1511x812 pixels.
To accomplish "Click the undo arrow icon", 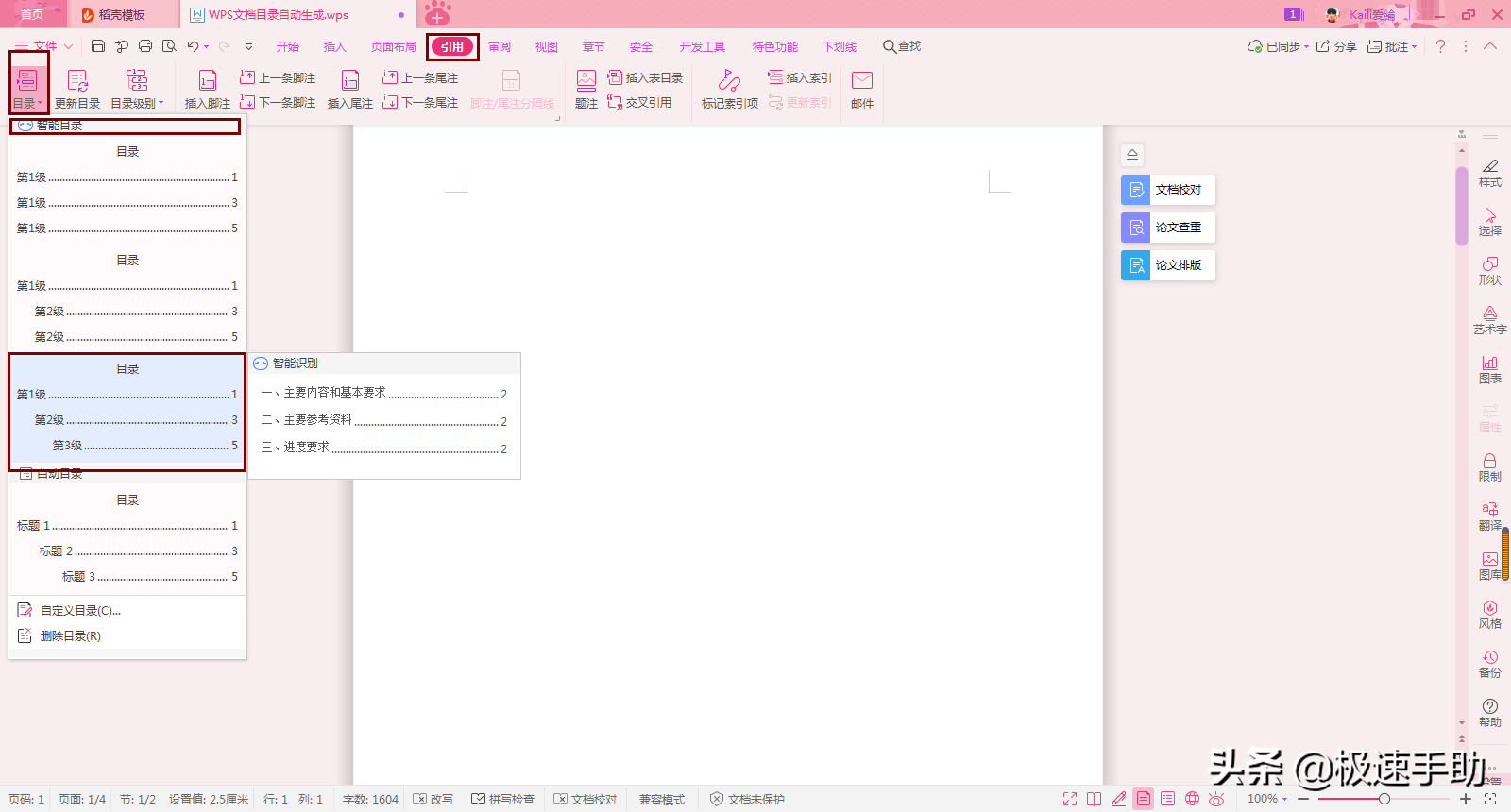I will 193,45.
